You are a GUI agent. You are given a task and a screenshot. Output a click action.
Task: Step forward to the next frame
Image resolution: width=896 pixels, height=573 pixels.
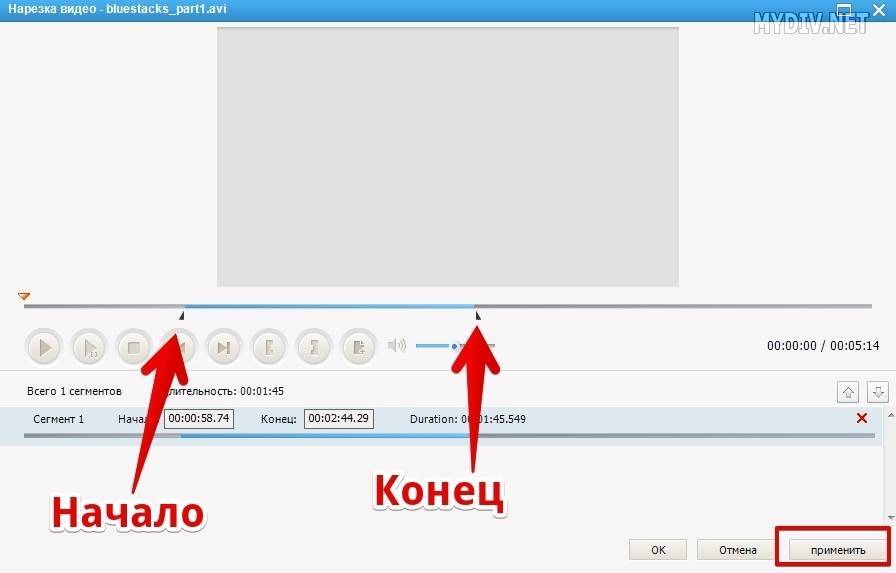[x=223, y=347]
